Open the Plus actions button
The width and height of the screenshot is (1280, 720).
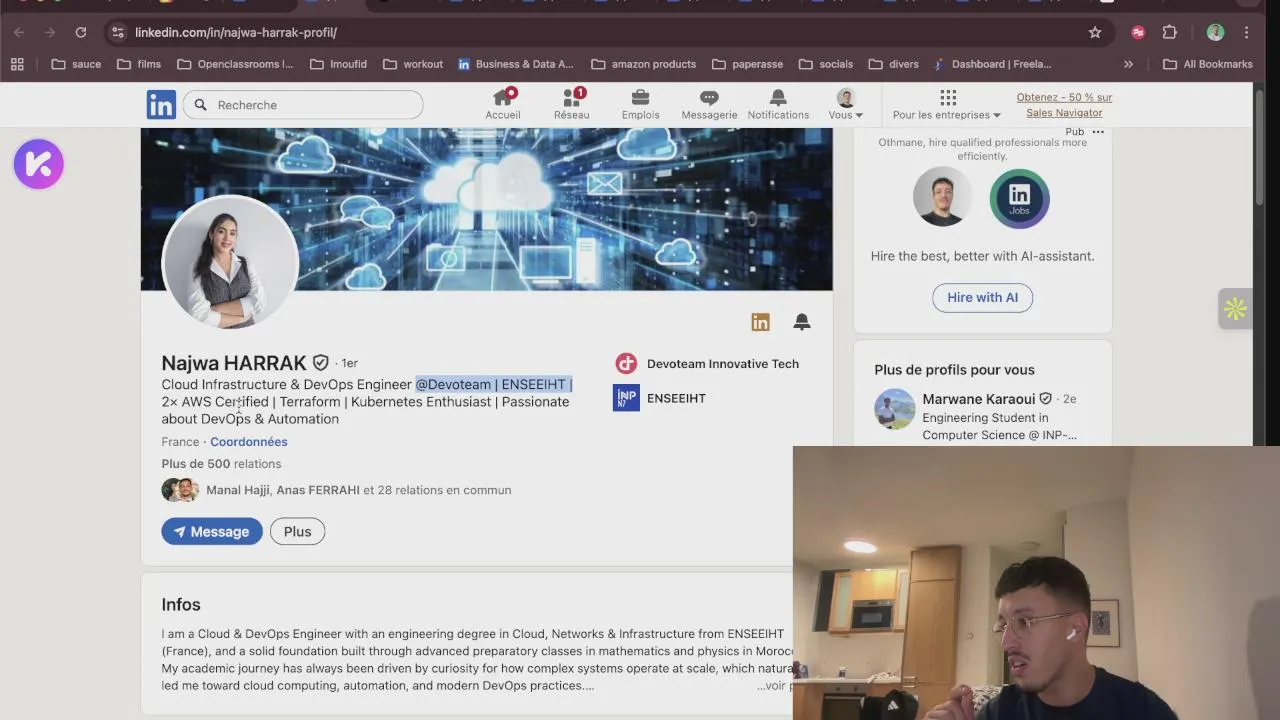coord(297,532)
